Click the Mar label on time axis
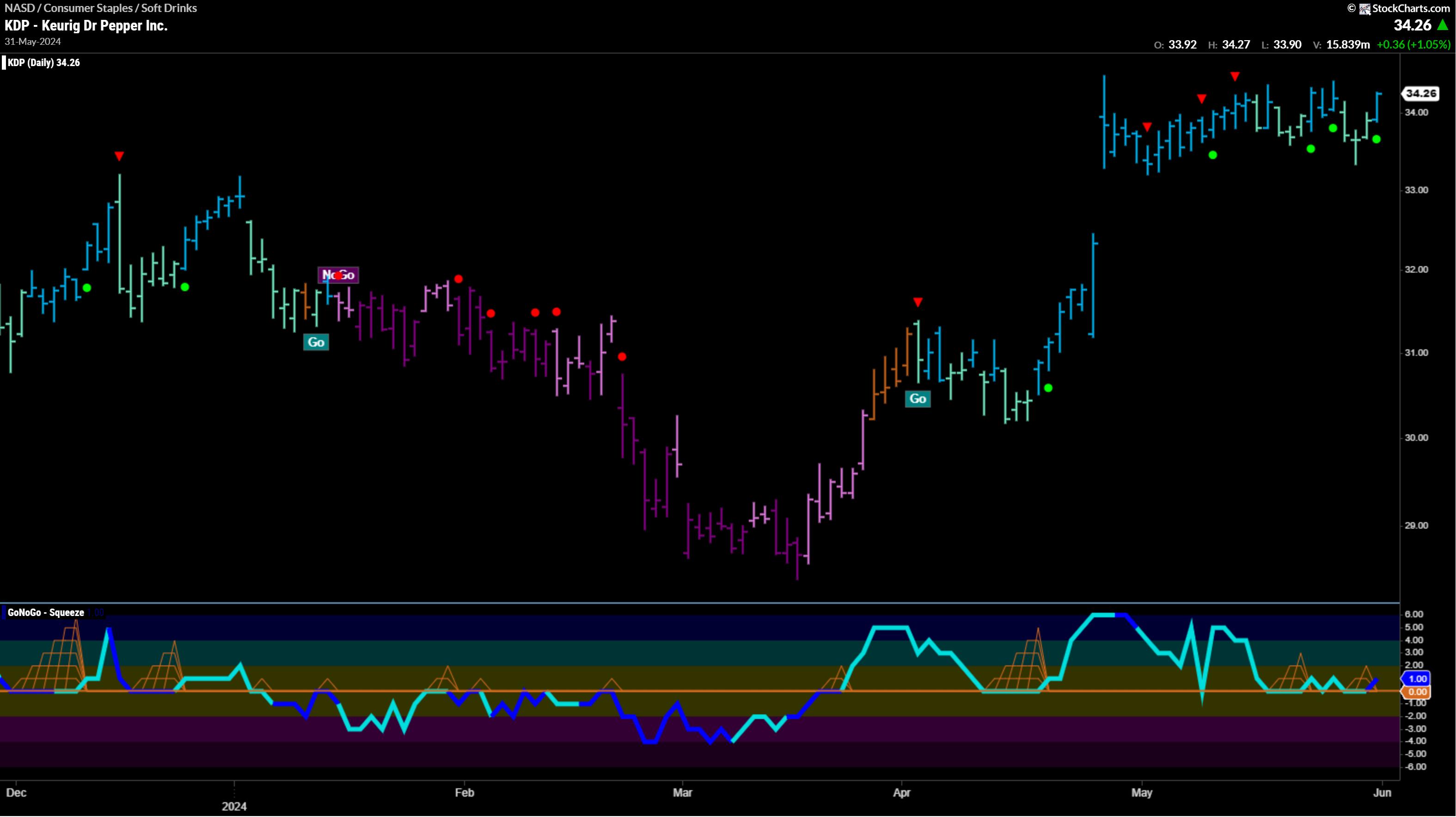The image size is (1456, 817). pos(682,793)
